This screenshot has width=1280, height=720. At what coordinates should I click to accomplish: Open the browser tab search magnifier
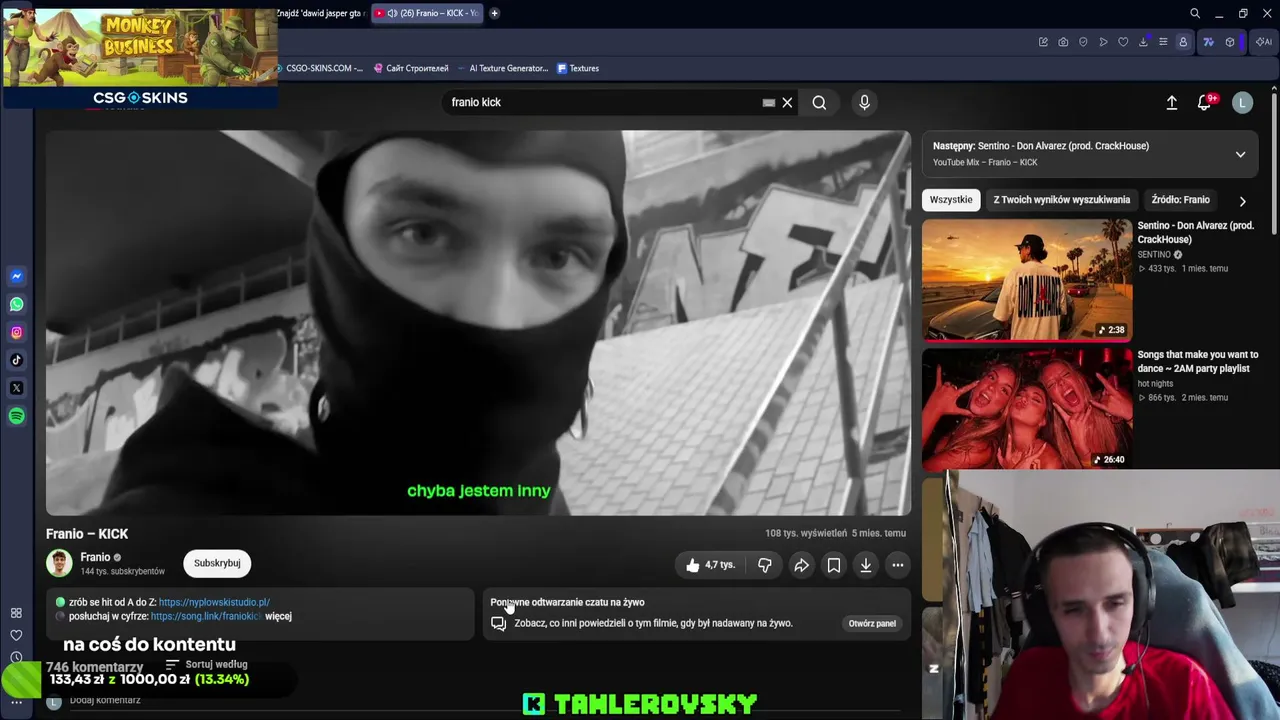[1195, 13]
